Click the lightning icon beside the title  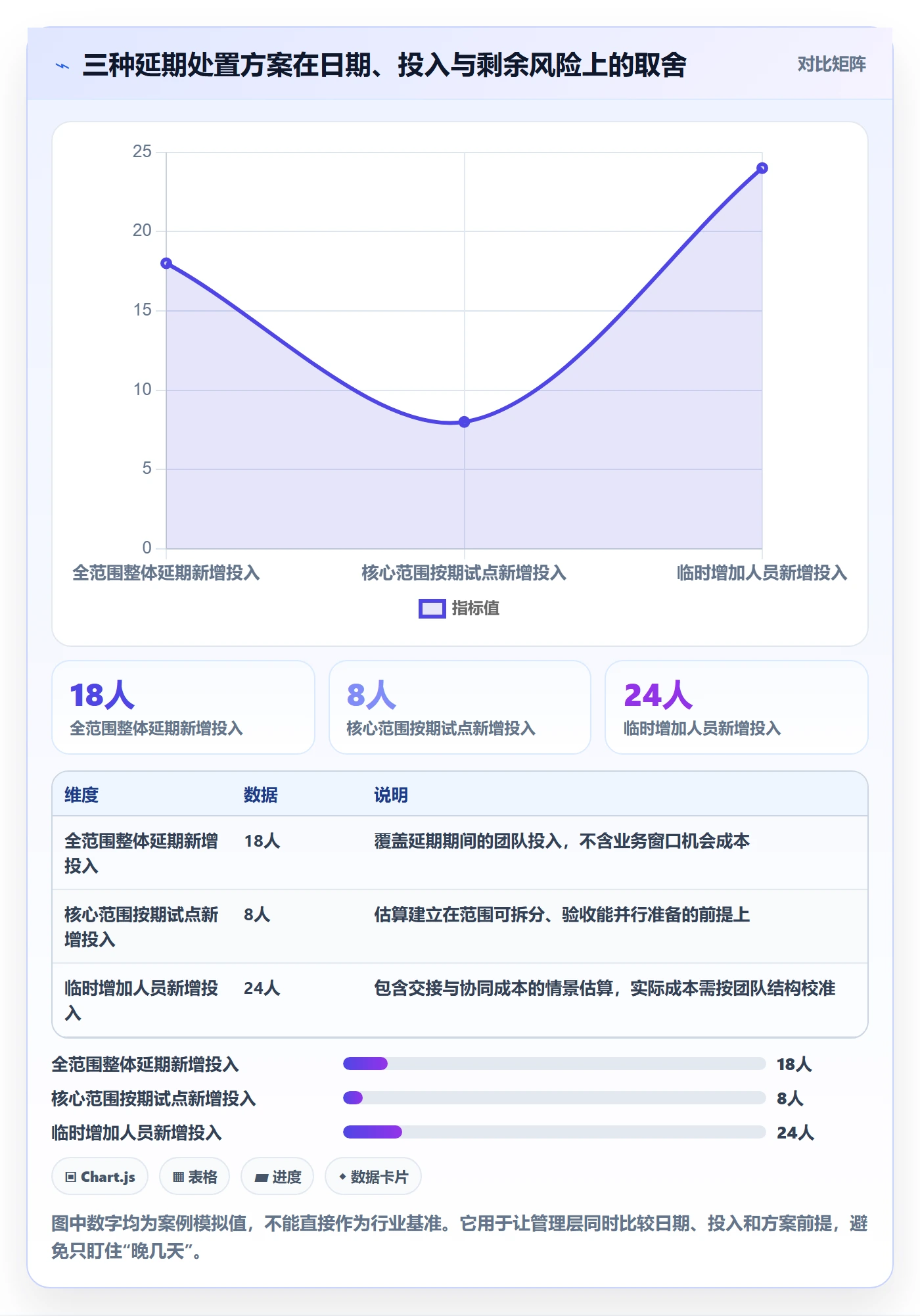[x=62, y=66]
